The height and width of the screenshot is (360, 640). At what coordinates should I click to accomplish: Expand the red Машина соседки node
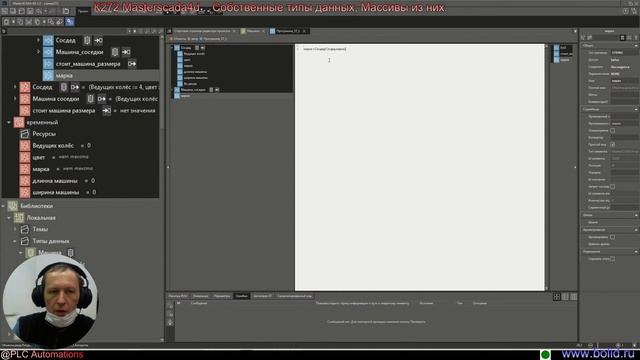pyautogui.click(x=15, y=99)
